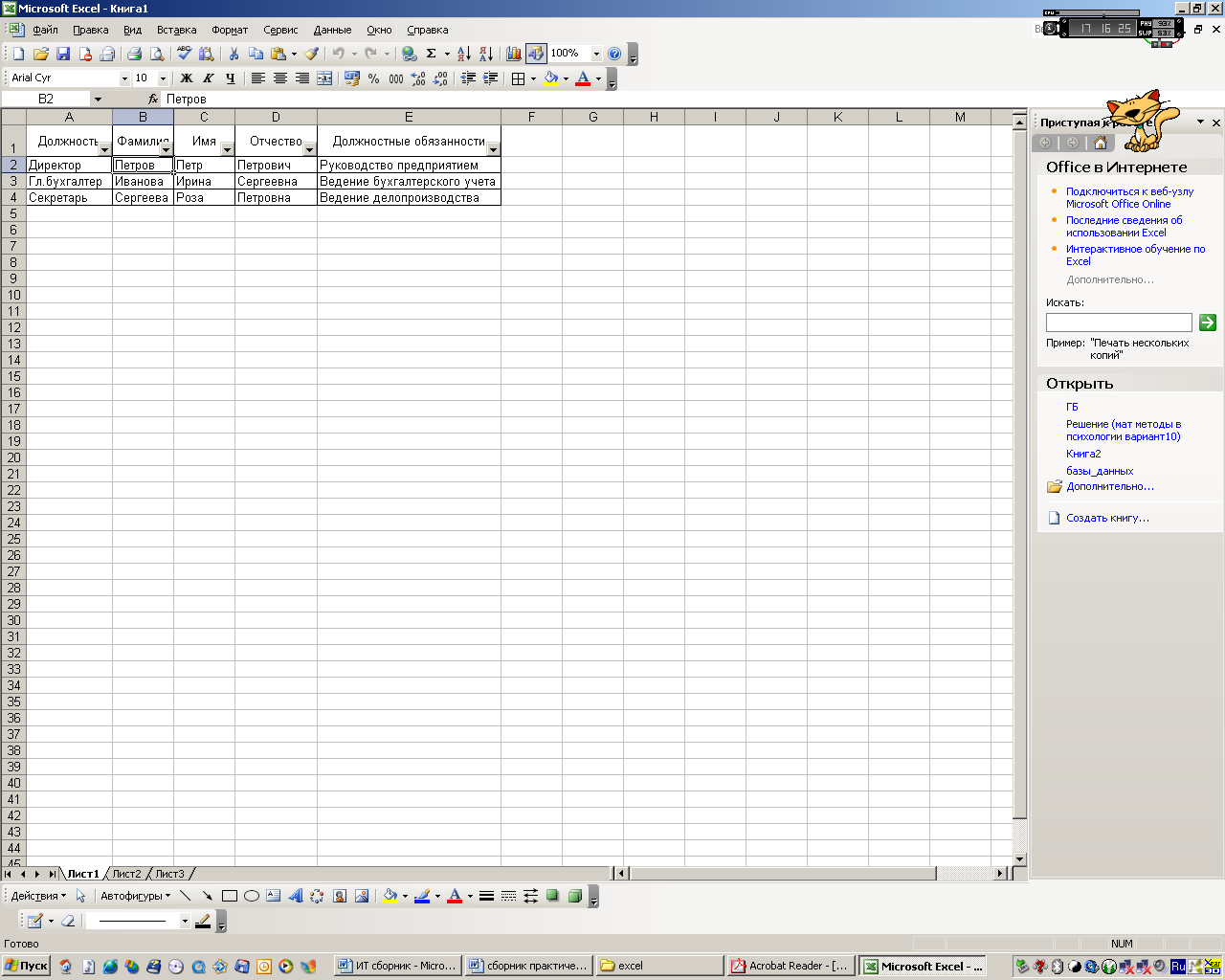1225x980 pixels.
Task: Switch to the Лист2 sheet tab
Action: pos(126,874)
